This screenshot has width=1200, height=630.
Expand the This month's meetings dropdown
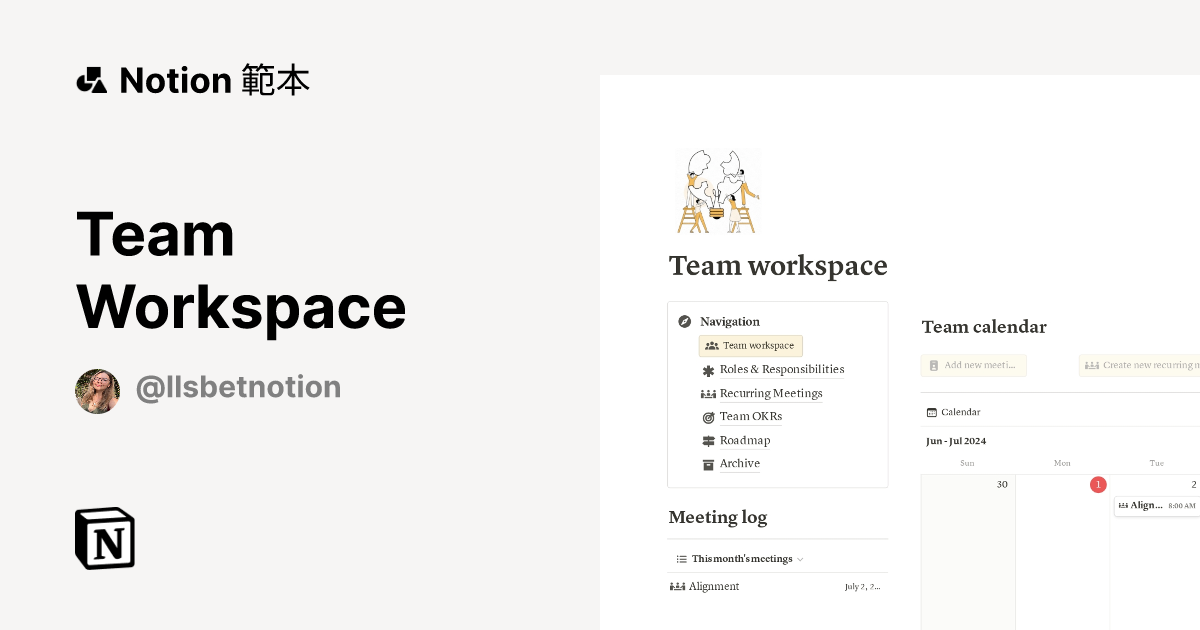point(799,559)
